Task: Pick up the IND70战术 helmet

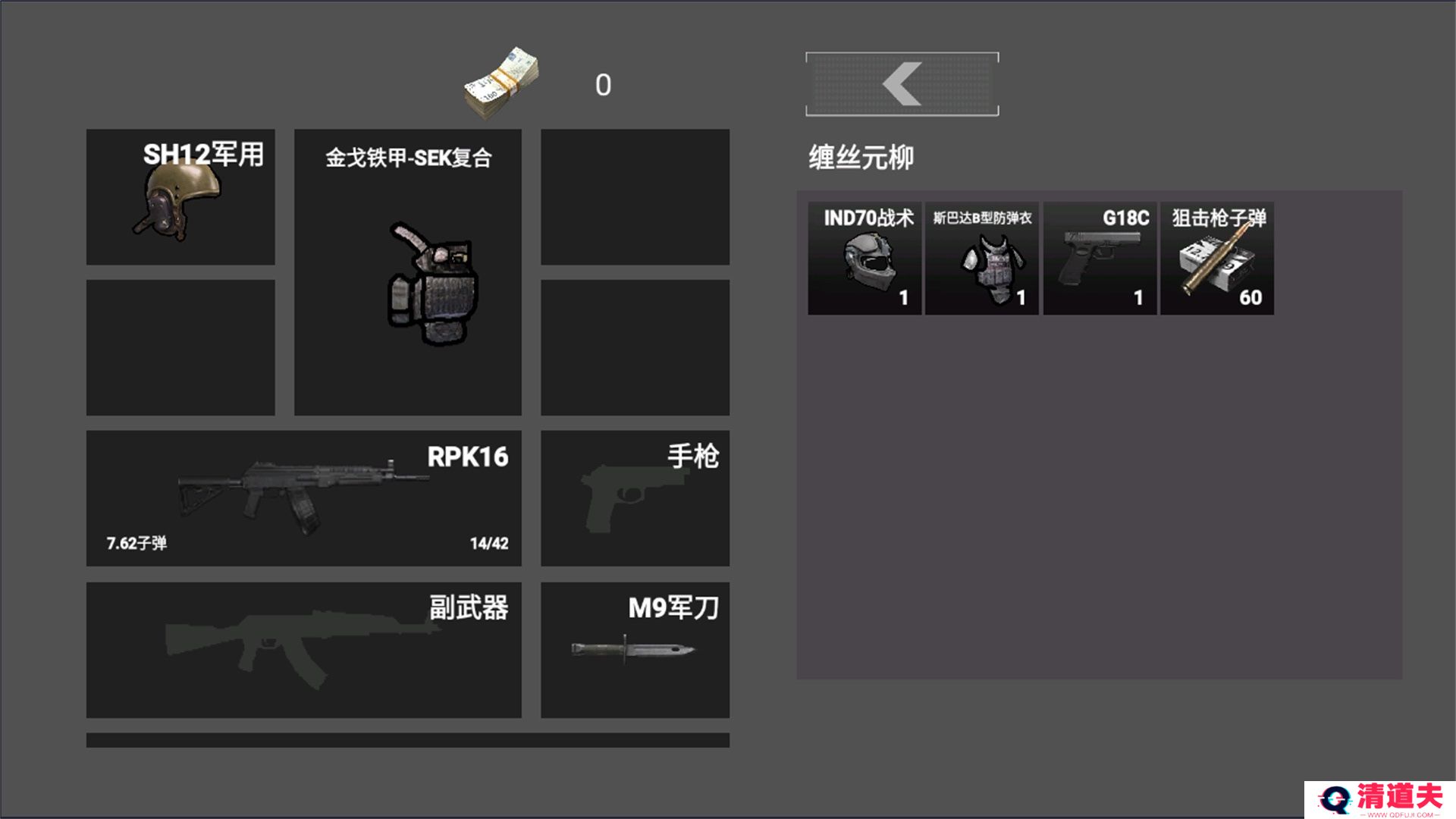Action: (x=864, y=258)
